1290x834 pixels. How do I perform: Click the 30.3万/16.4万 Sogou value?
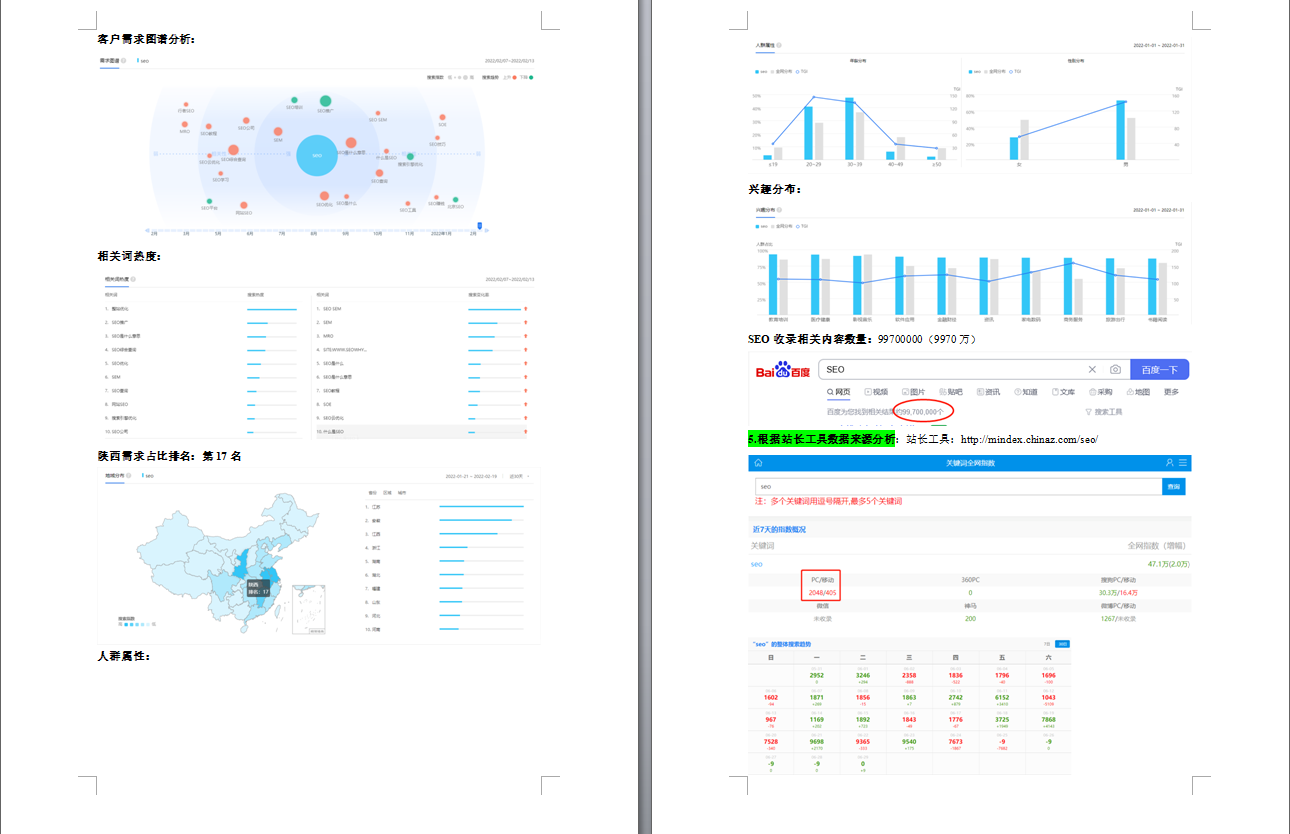point(1118,593)
